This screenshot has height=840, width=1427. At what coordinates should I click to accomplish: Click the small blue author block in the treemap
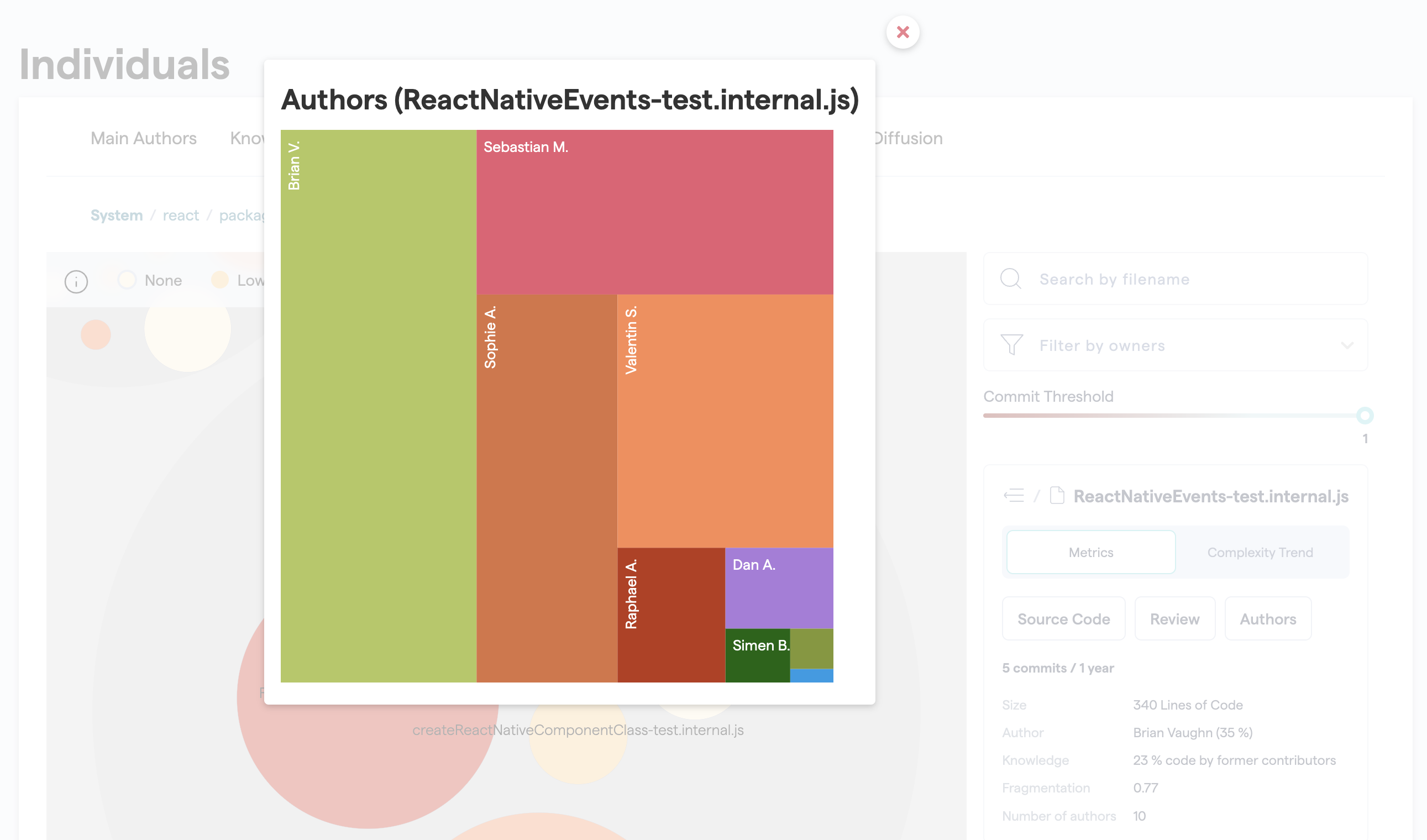[x=811, y=675]
